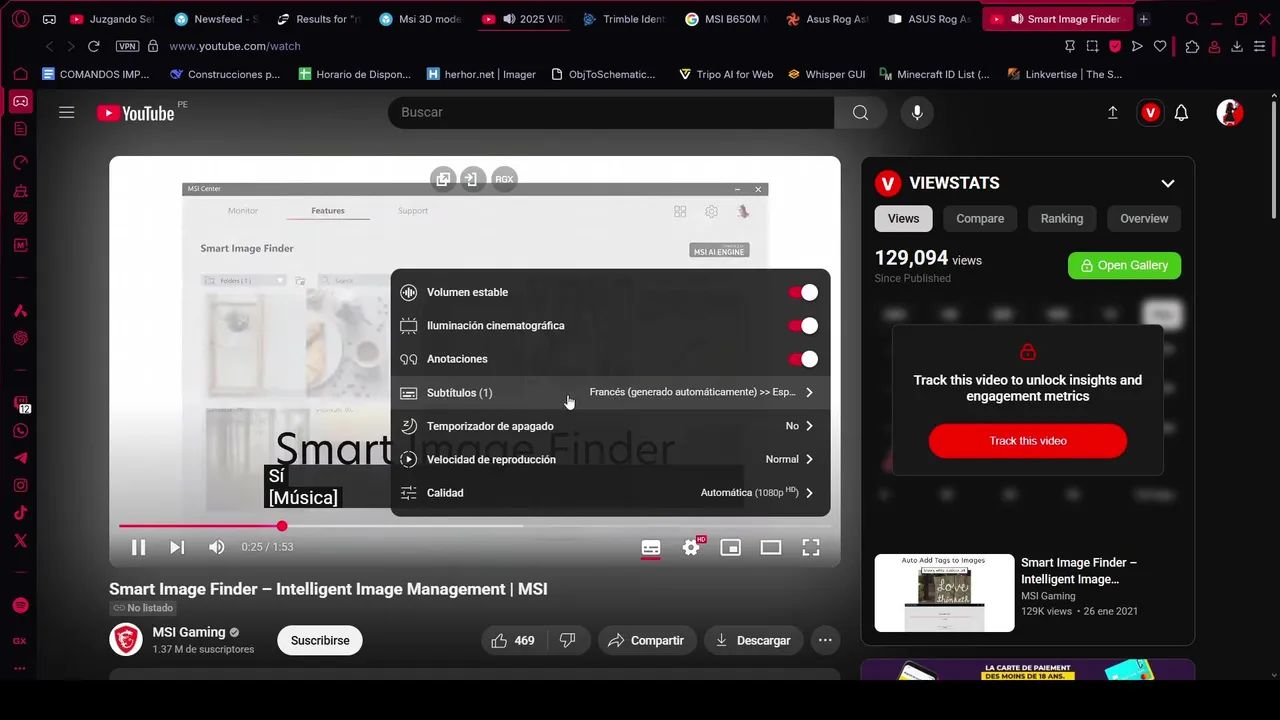Click the YouTube Buscar search field
This screenshot has height=720, width=1280.
tap(611, 113)
